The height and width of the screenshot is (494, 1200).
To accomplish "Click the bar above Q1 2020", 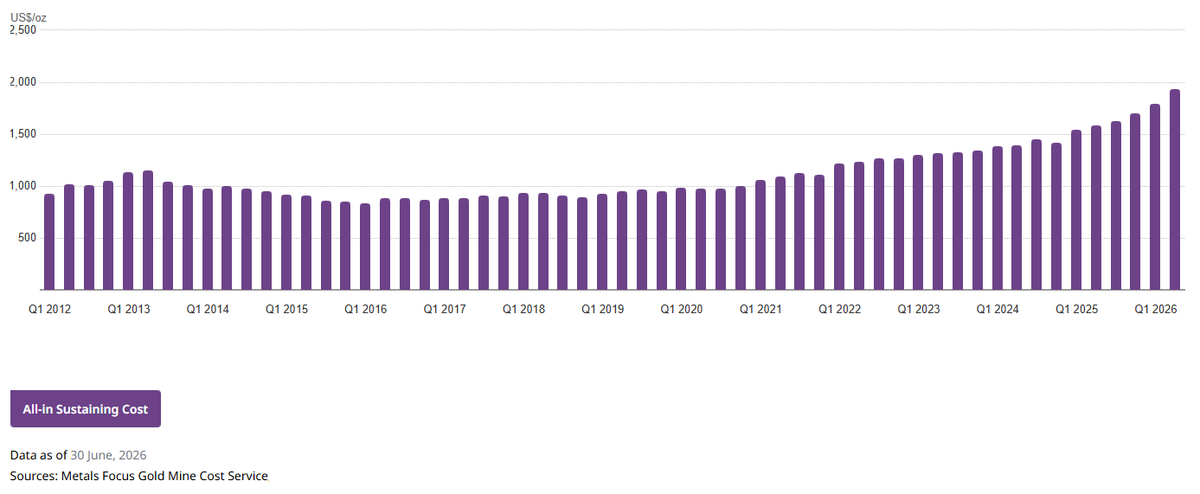I will [x=681, y=239].
